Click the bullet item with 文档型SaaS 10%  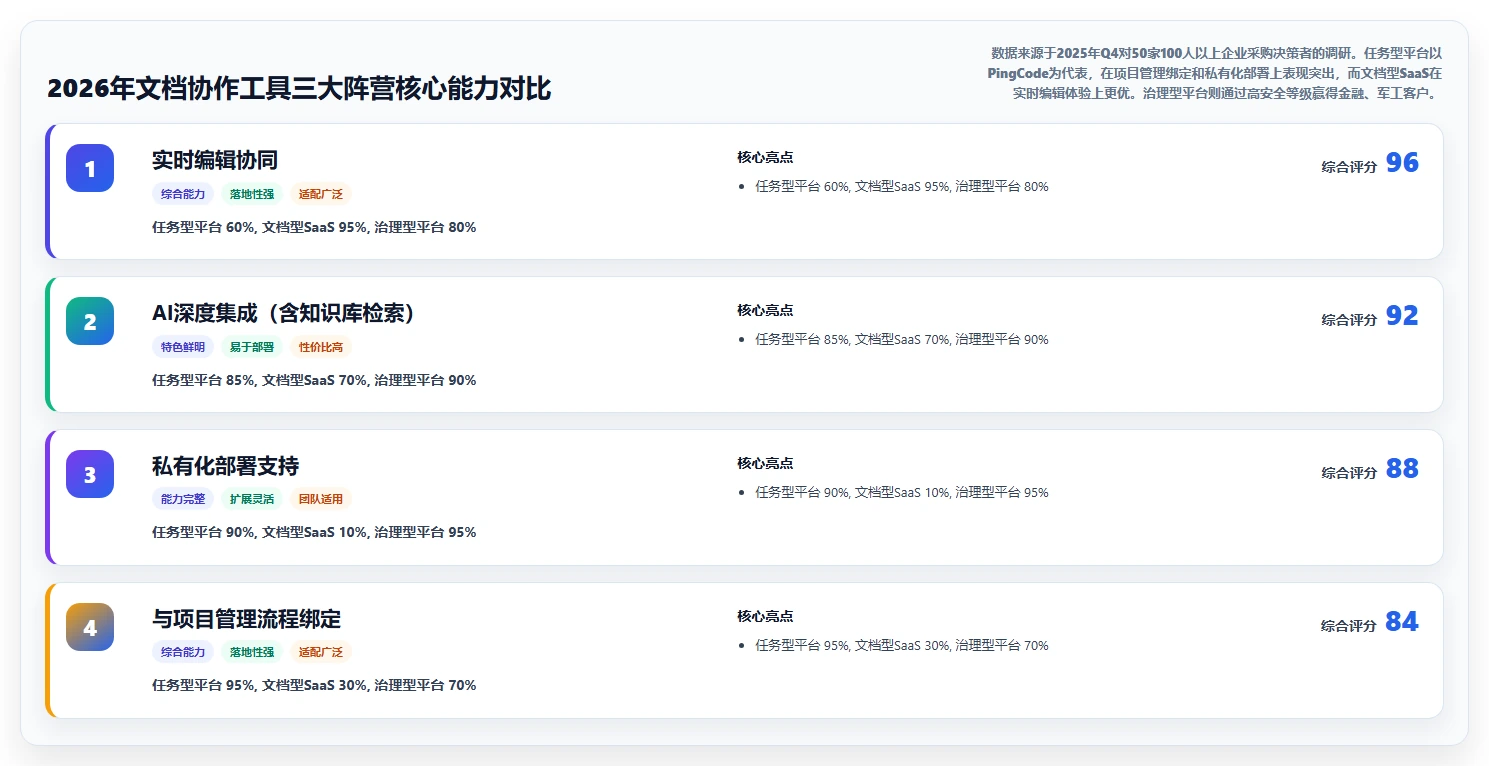coord(902,492)
